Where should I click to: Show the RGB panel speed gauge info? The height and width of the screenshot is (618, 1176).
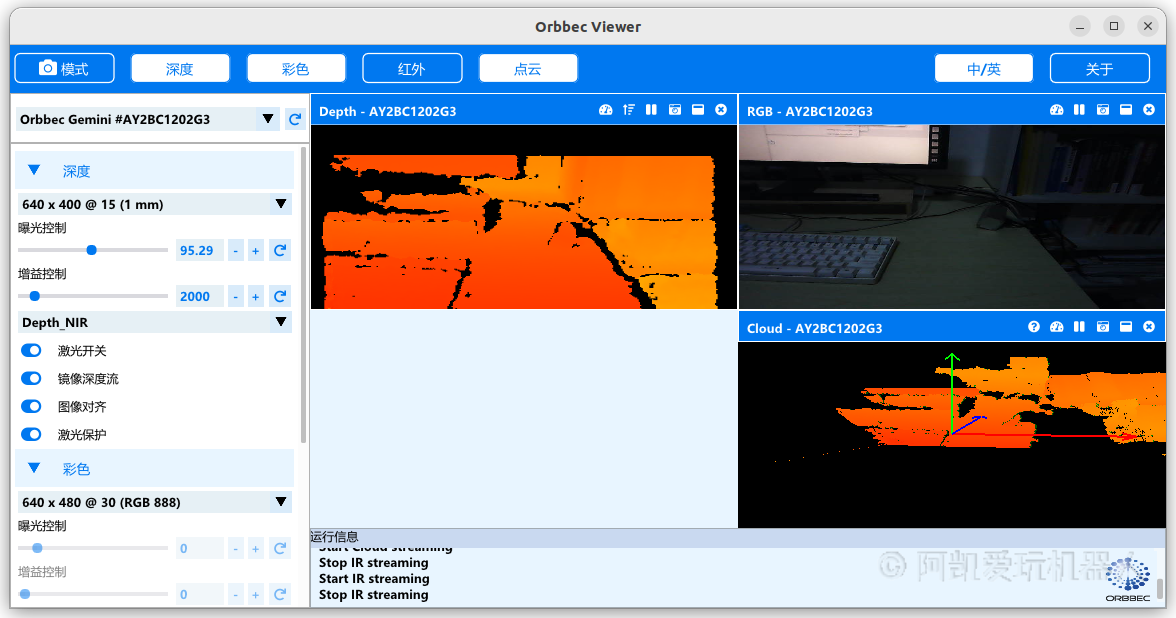pos(1057,110)
